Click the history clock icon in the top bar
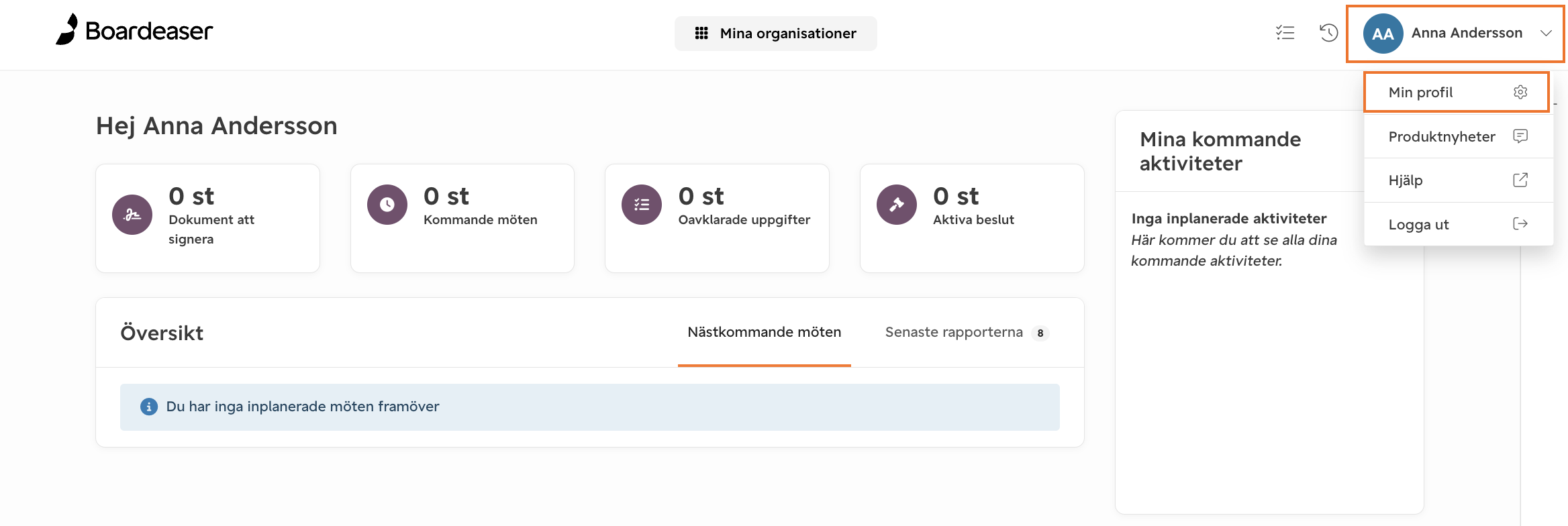 point(1328,32)
